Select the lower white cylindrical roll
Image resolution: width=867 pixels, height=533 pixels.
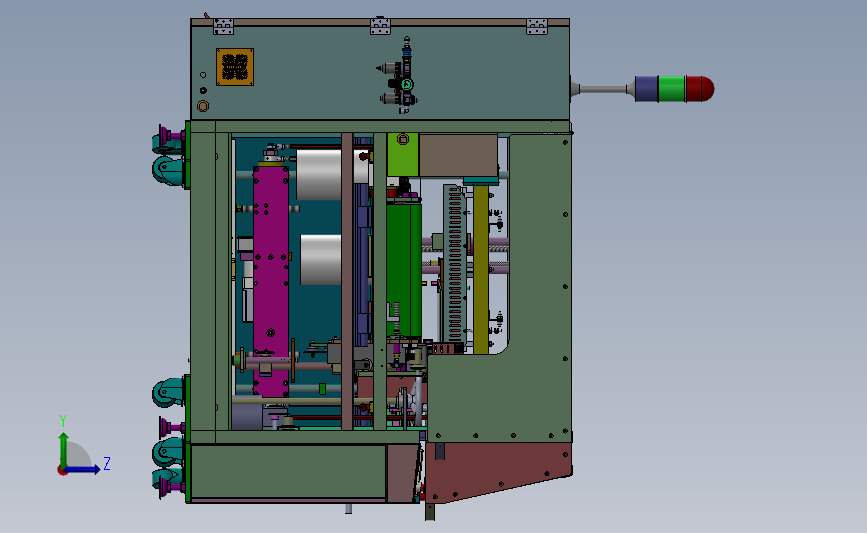click(321, 260)
